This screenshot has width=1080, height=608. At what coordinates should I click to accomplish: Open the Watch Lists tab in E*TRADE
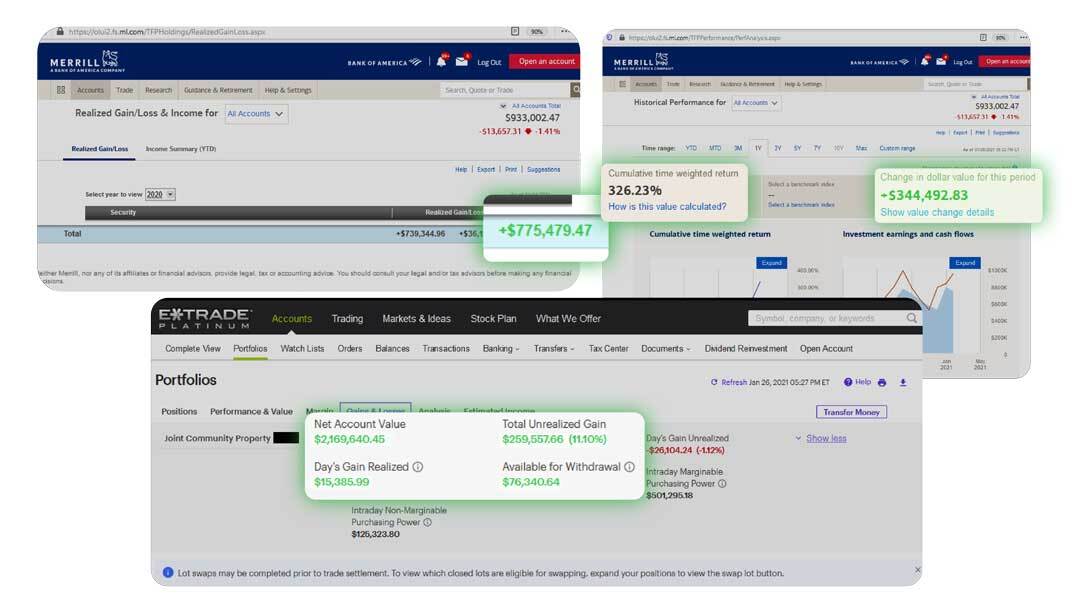coord(302,349)
